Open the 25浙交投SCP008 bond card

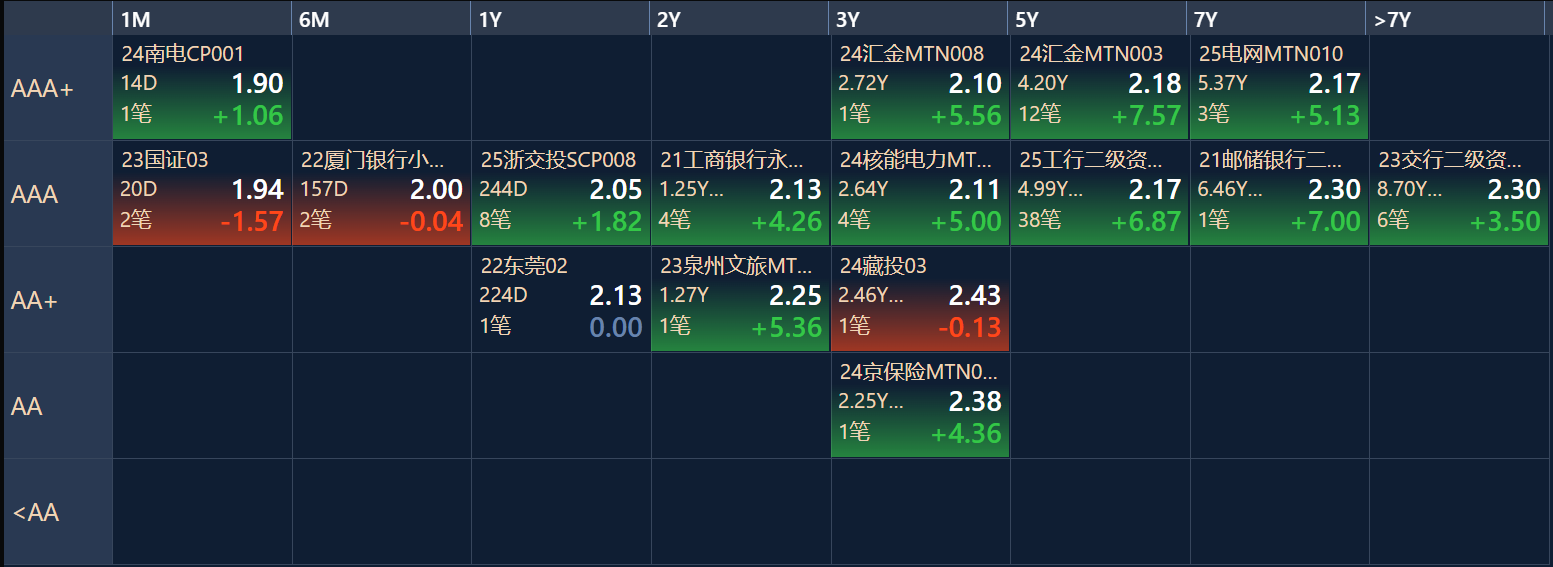coord(561,194)
